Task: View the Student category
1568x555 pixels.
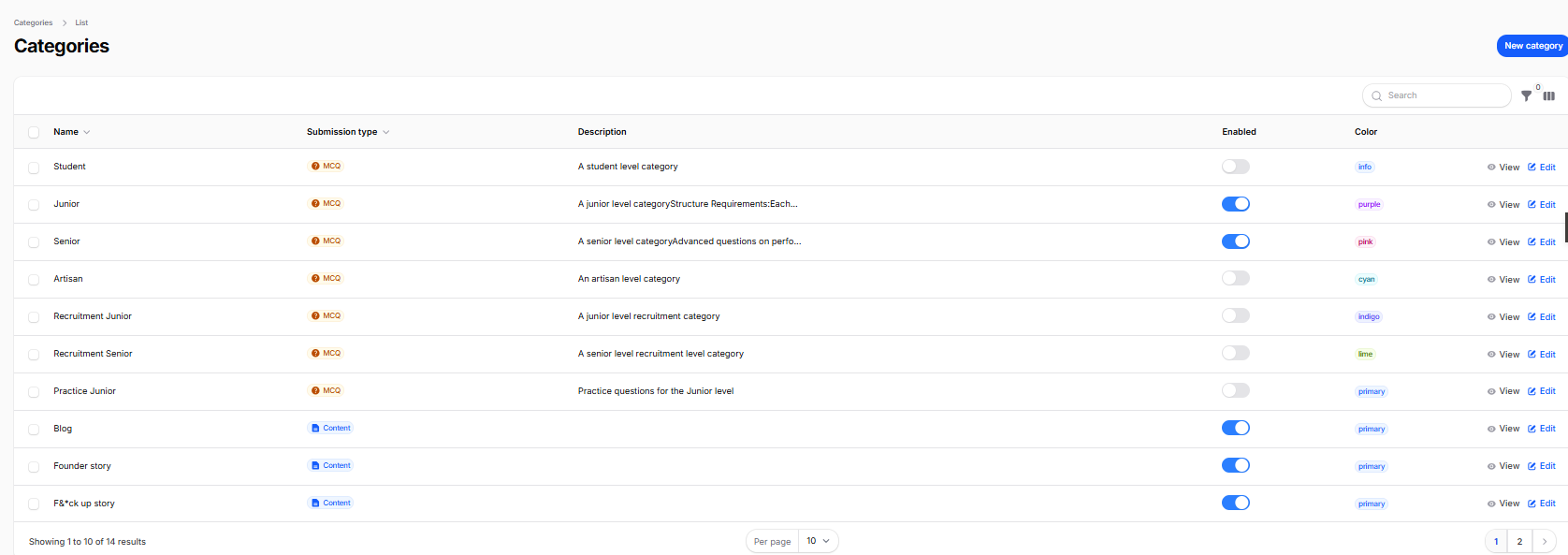Action: [x=1503, y=167]
